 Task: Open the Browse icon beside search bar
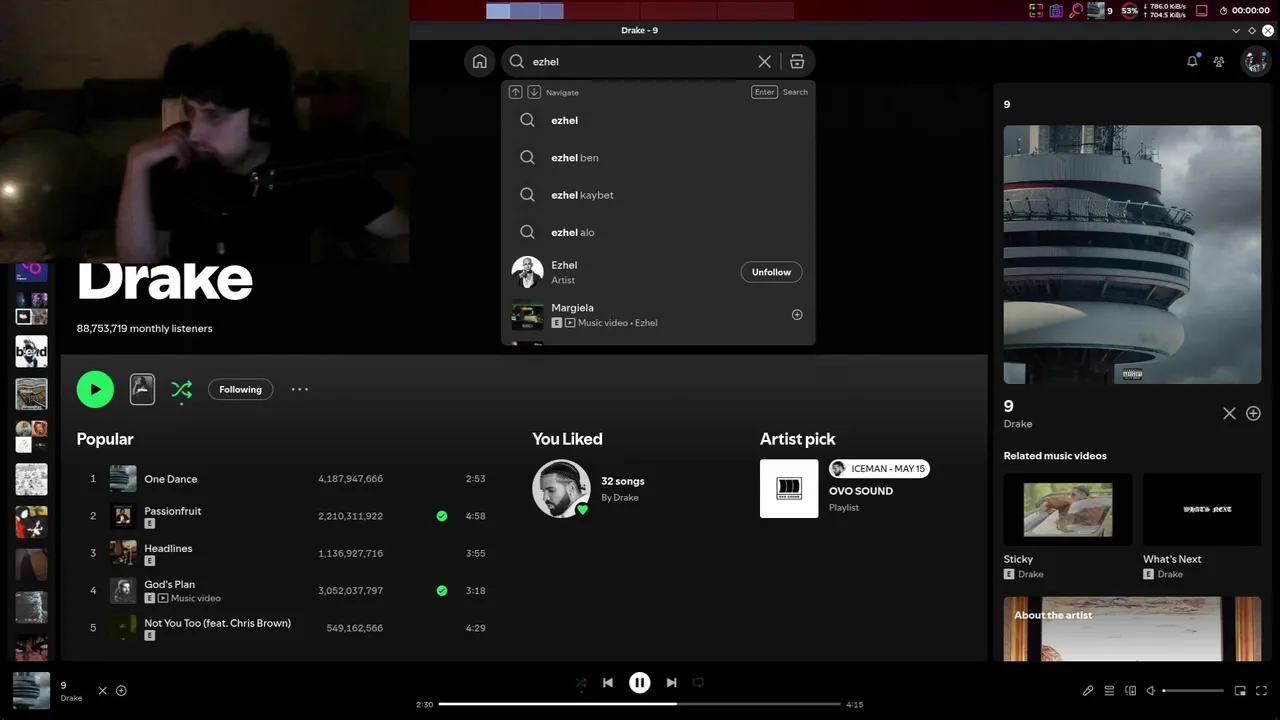[797, 61]
